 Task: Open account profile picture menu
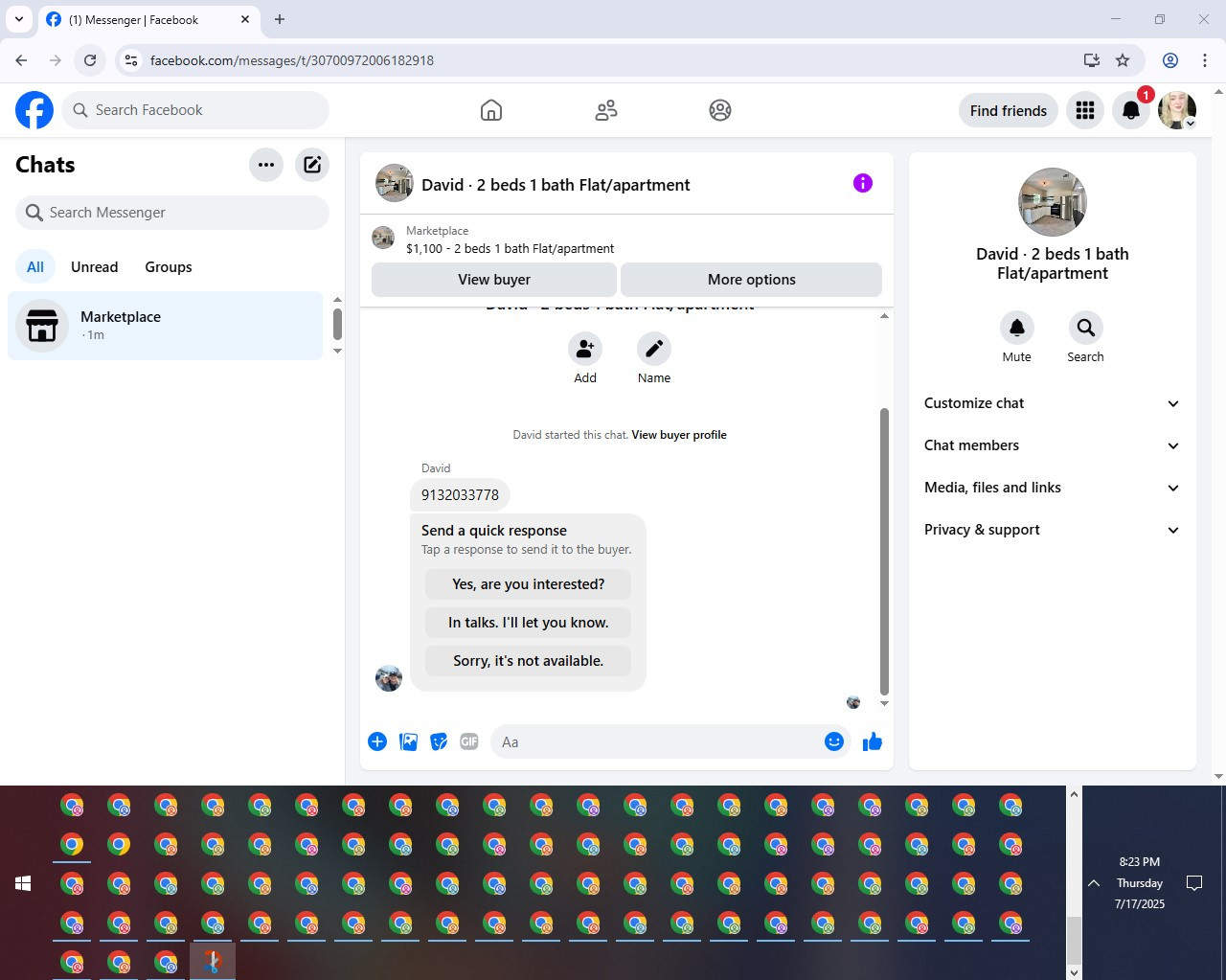1177,111
